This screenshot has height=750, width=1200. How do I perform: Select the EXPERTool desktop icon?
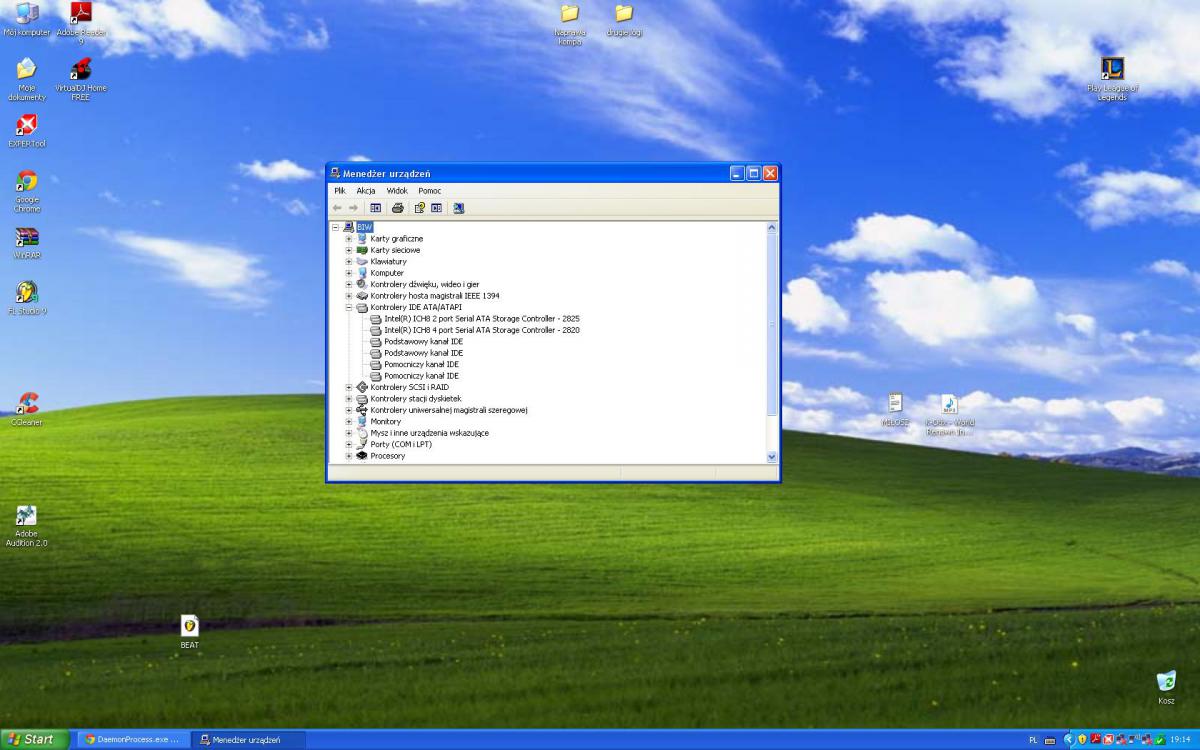(x=27, y=131)
